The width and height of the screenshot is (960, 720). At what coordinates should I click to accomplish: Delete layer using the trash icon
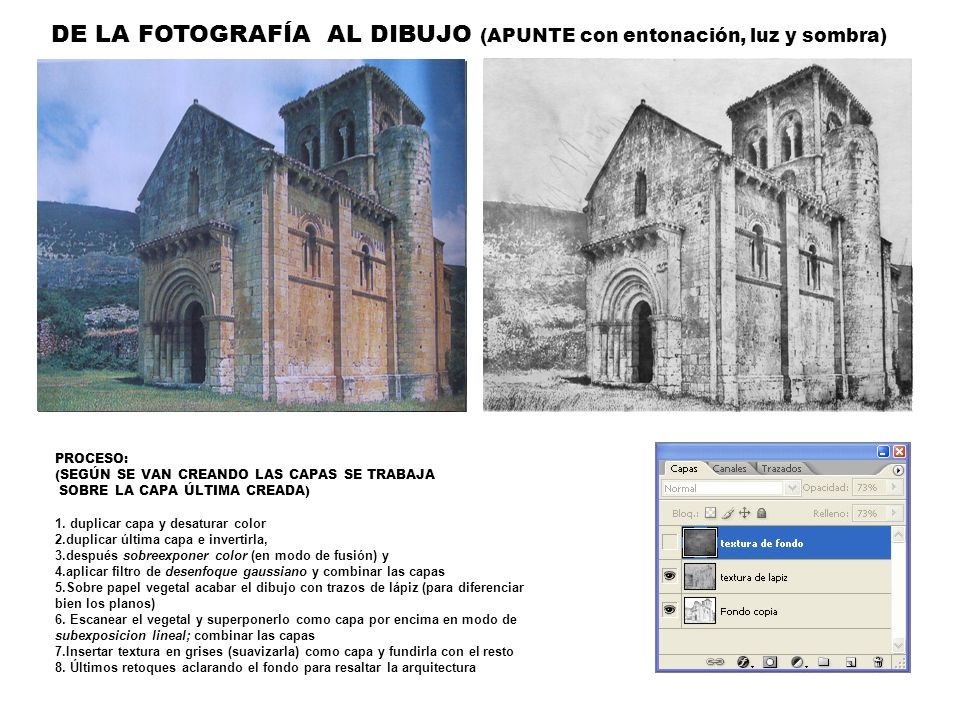(x=878, y=662)
